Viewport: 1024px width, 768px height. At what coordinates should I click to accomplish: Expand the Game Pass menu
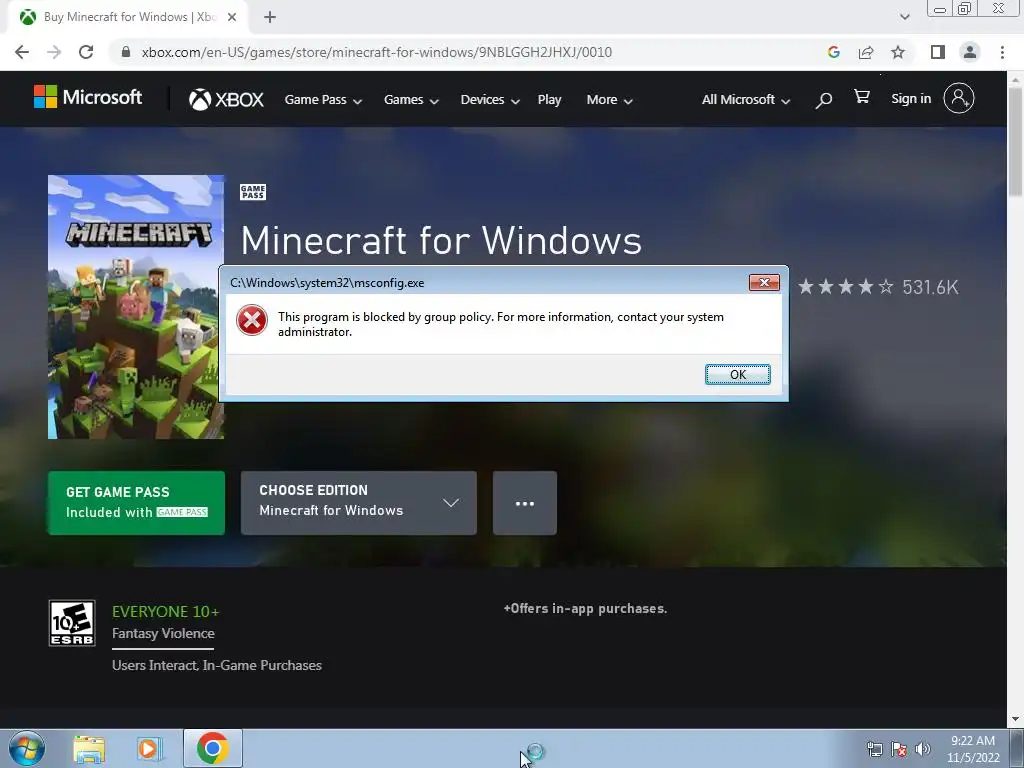click(323, 100)
